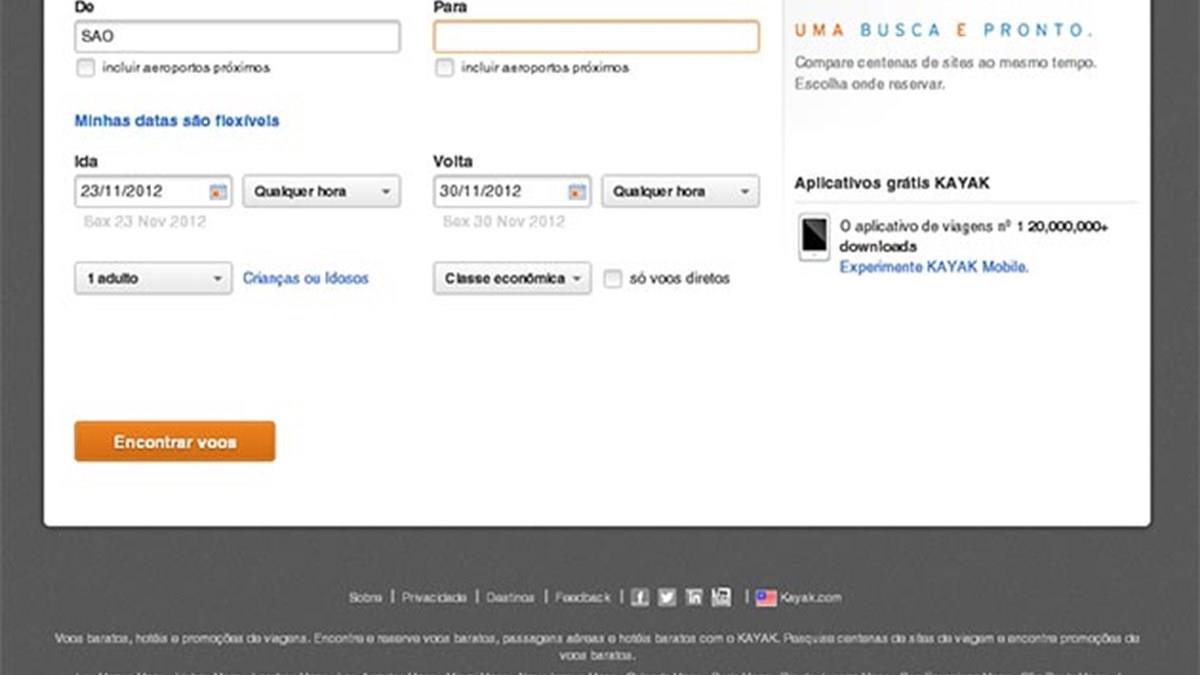Open the Ida date calendar icon
1200x675 pixels.
(218, 192)
